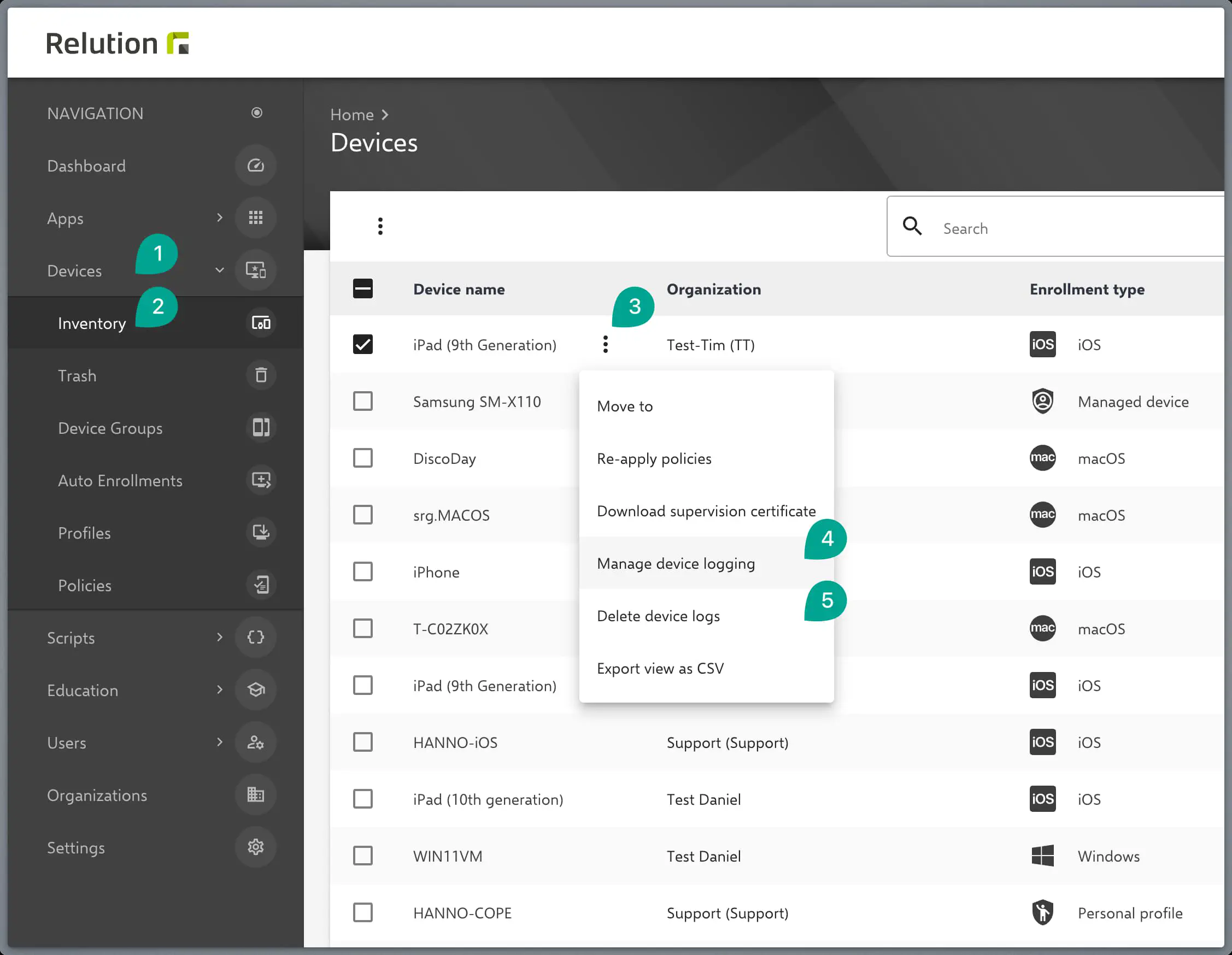The width and height of the screenshot is (1232, 955).
Task: Select the Trash bin icon
Action: tap(261, 375)
